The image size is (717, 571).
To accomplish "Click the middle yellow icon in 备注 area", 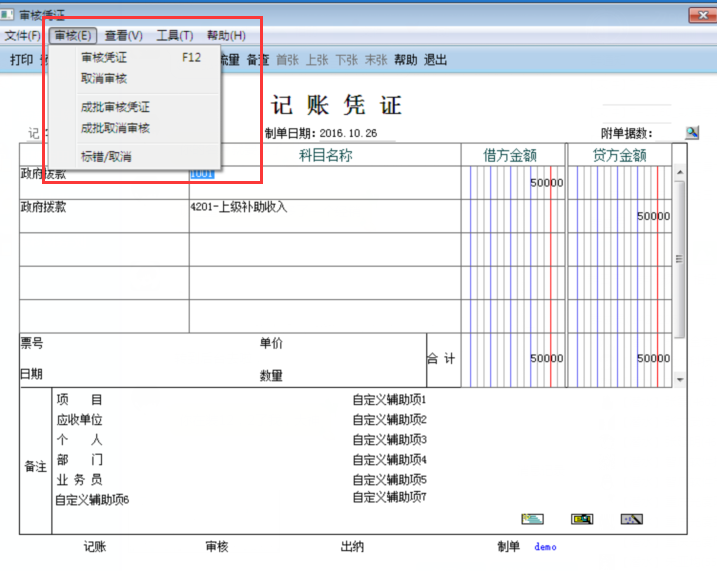I will click(x=582, y=519).
